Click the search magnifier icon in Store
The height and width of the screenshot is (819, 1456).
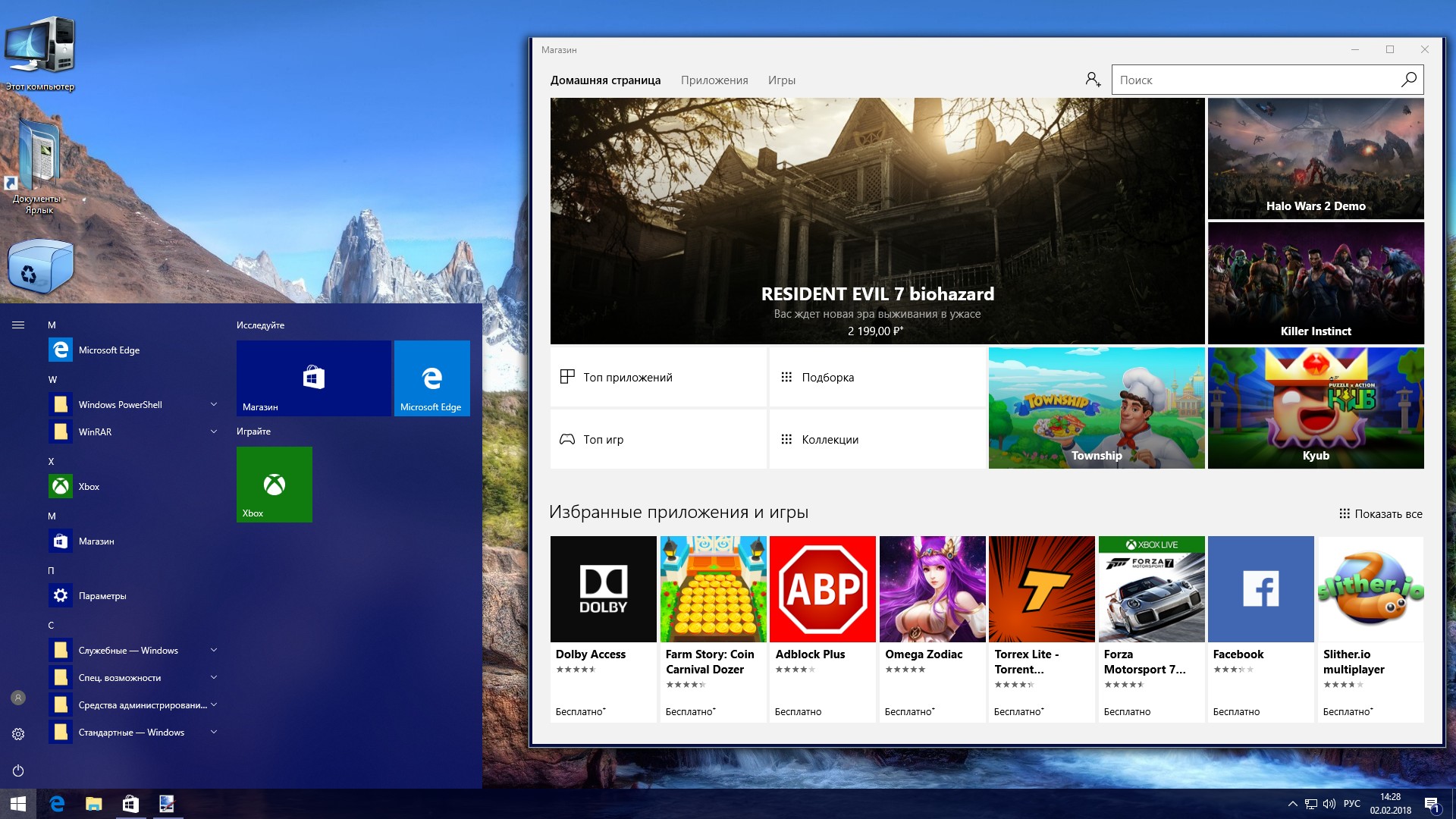(1408, 80)
